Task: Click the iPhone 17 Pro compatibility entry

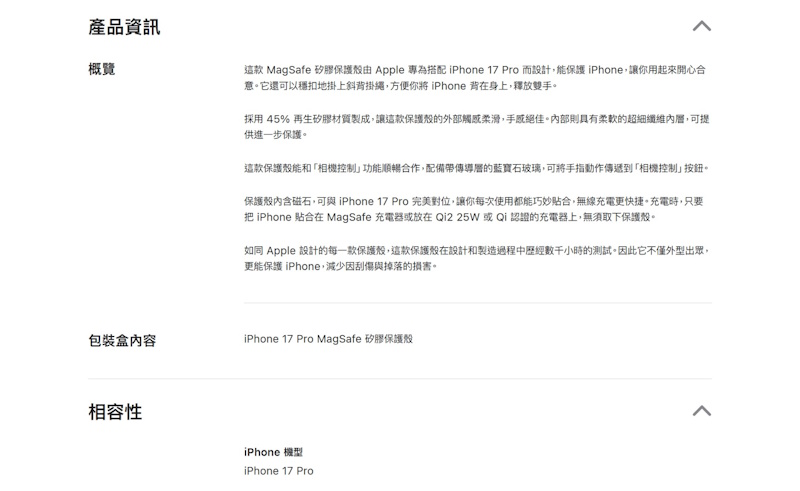Action: (279, 471)
